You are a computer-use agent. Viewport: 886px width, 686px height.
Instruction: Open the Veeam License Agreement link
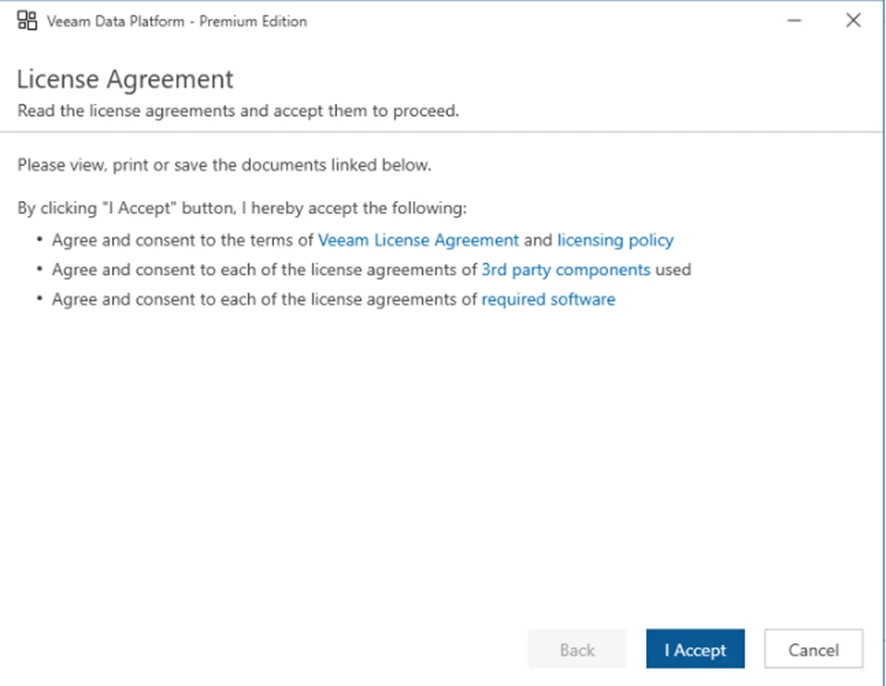pyautogui.click(x=418, y=240)
